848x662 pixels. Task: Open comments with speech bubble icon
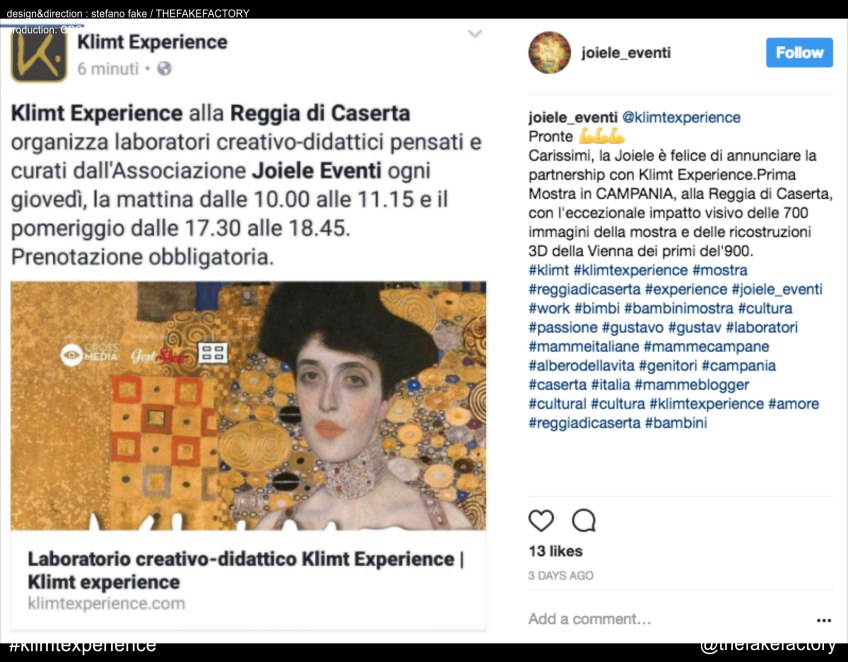[584, 520]
